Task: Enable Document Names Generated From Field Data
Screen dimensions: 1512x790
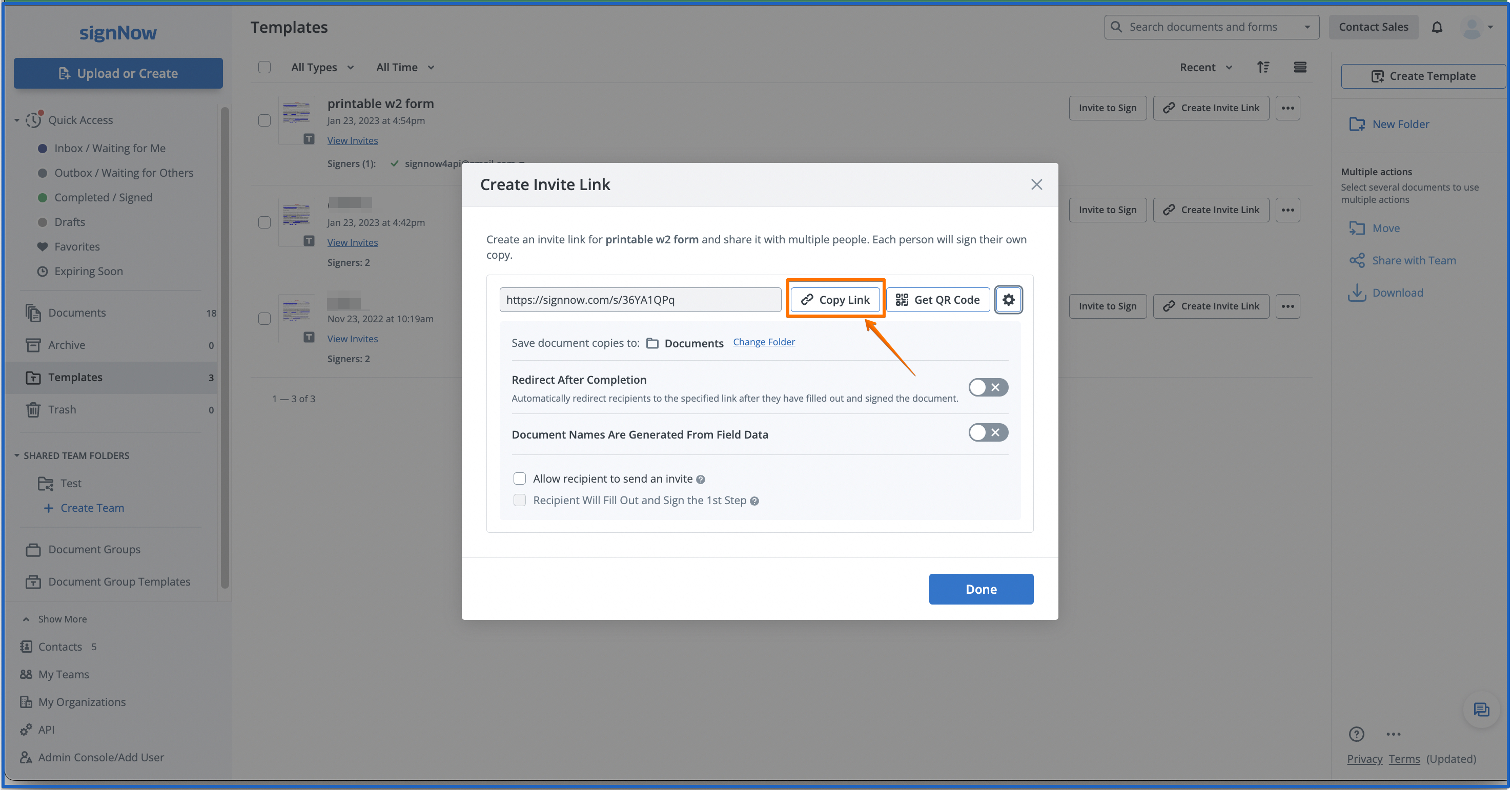Action: point(988,433)
